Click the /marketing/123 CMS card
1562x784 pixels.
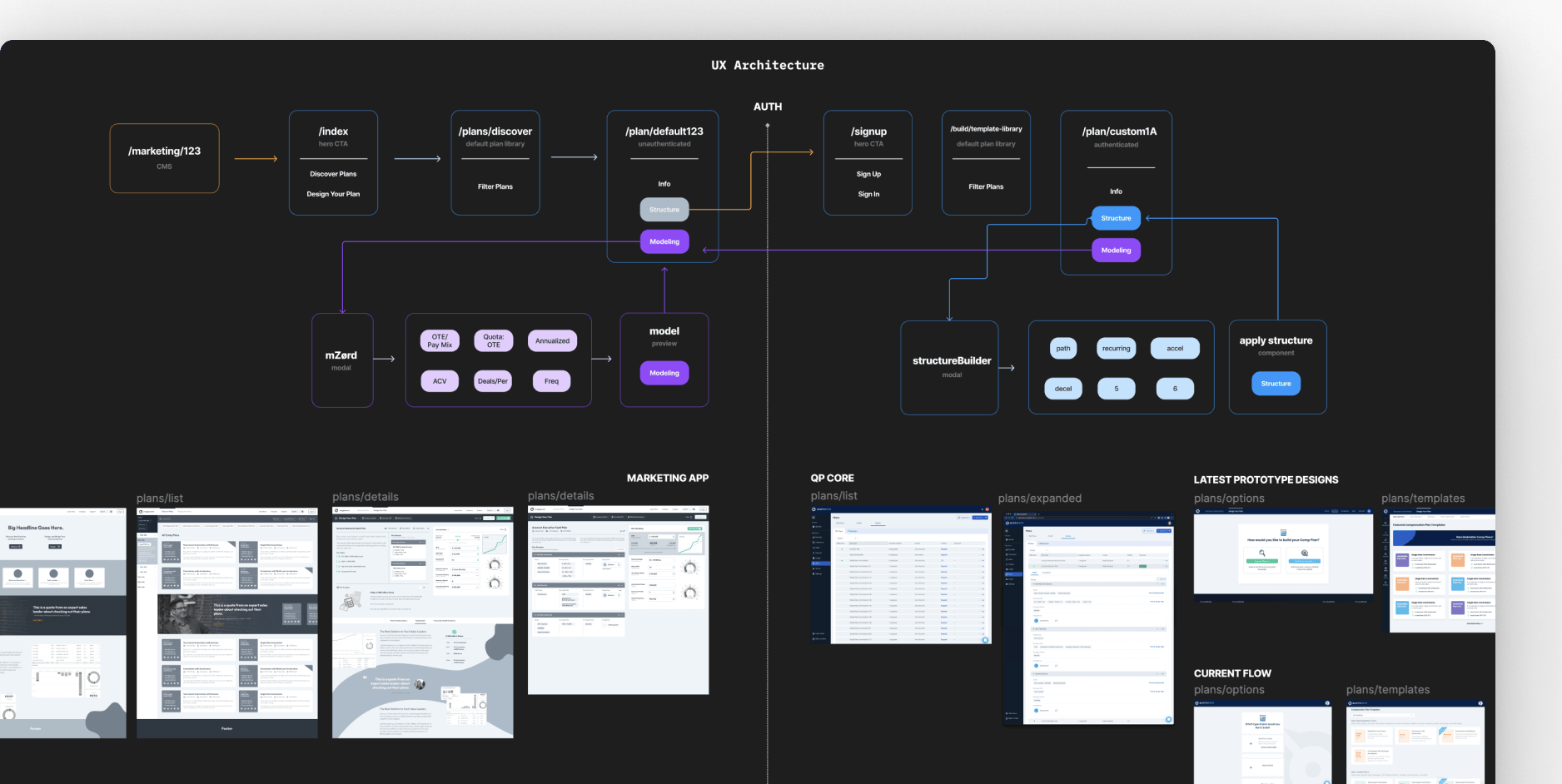click(164, 158)
